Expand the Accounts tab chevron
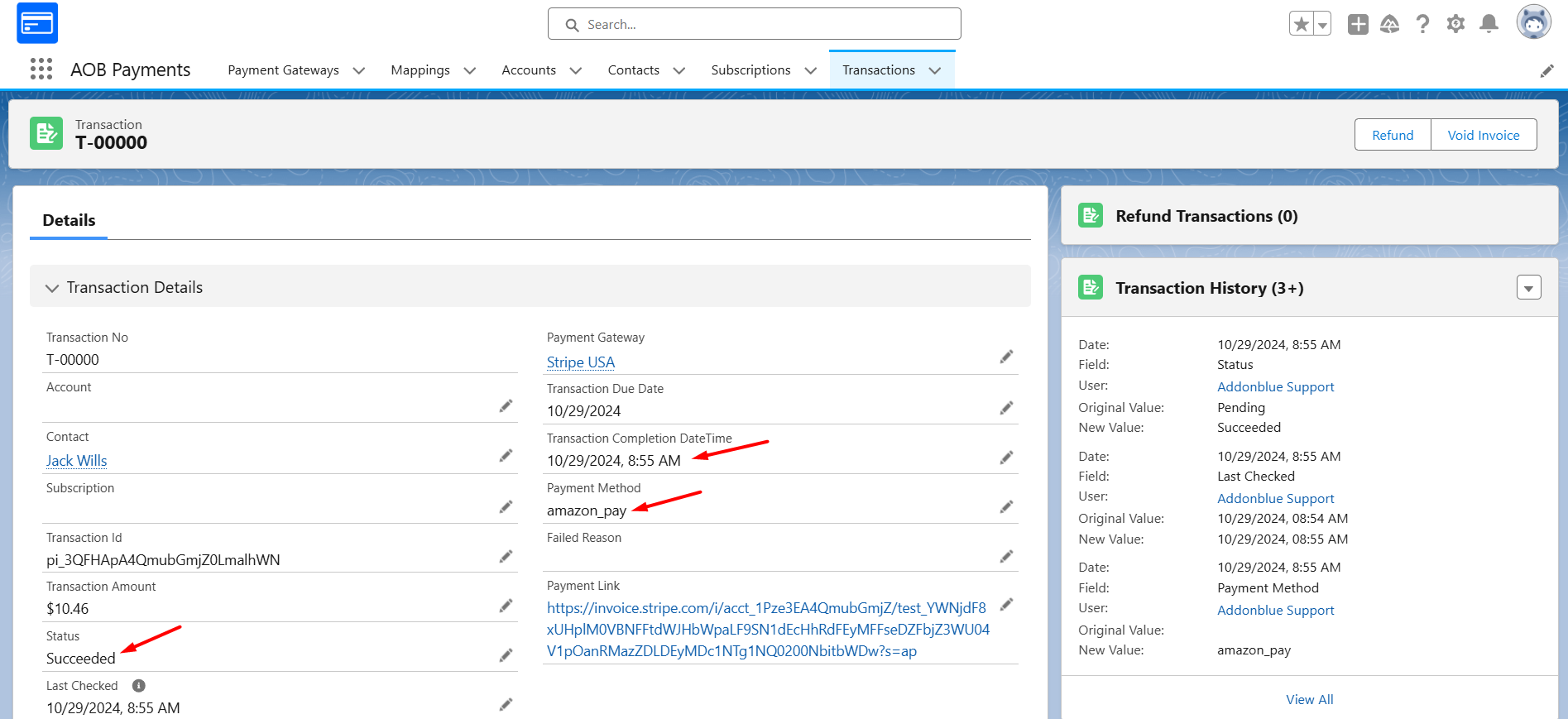 click(576, 70)
